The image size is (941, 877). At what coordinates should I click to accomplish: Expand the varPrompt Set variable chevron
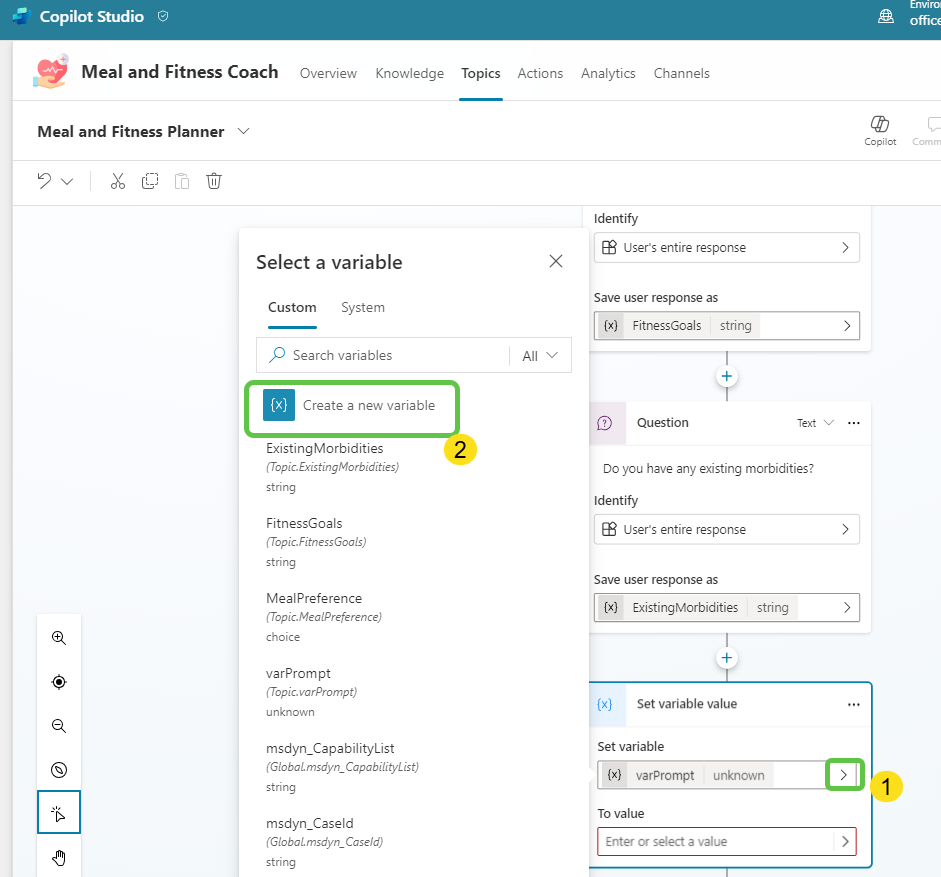point(844,775)
